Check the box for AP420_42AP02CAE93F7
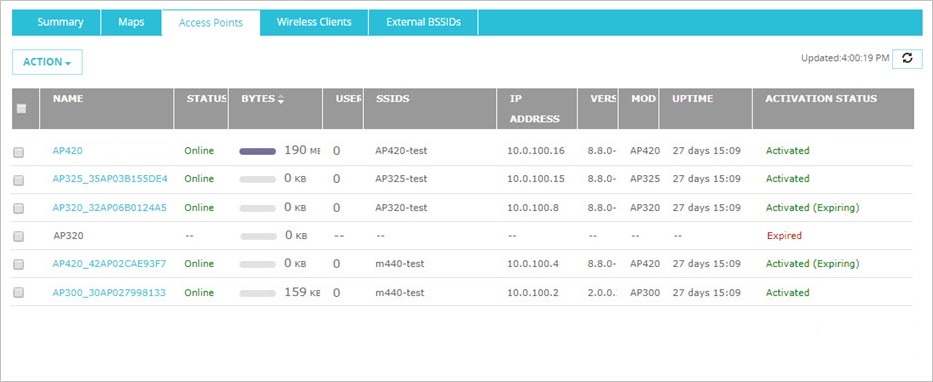Image resolution: width=933 pixels, height=382 pixels. [x=18, y=265]
